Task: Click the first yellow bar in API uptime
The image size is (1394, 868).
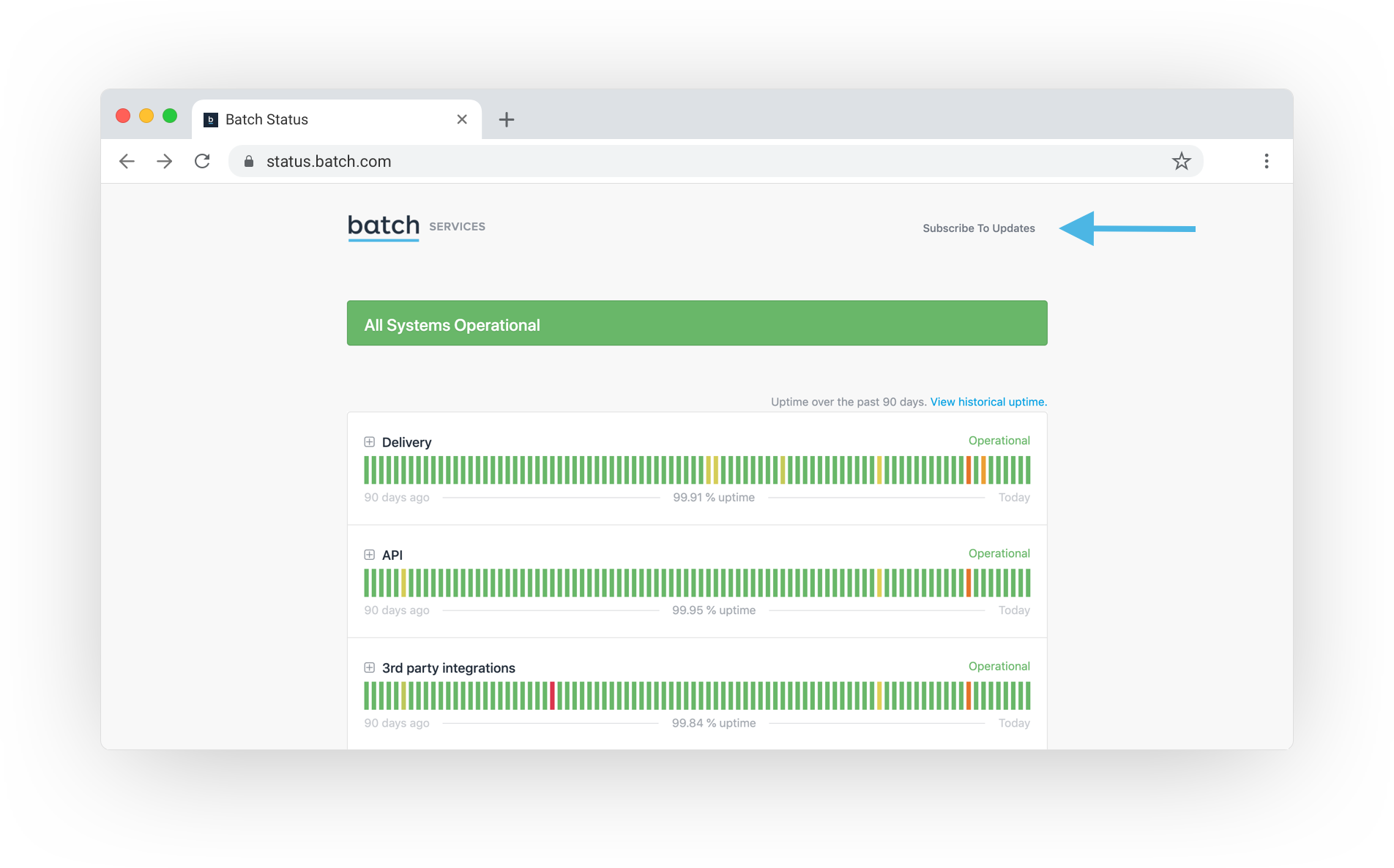Action: 403,583
